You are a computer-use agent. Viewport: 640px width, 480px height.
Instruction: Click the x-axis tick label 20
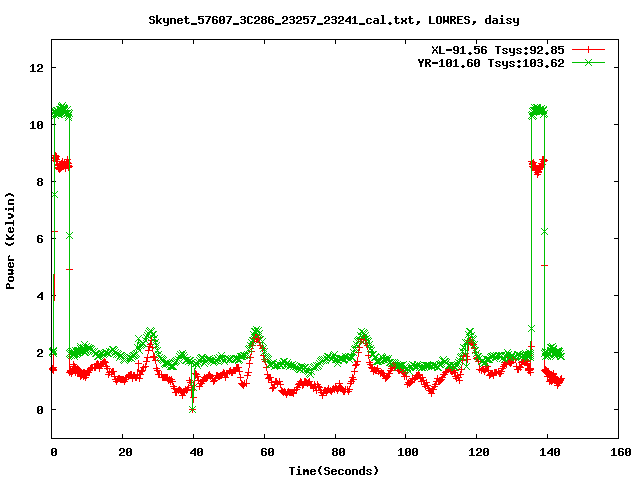(125, 452)
